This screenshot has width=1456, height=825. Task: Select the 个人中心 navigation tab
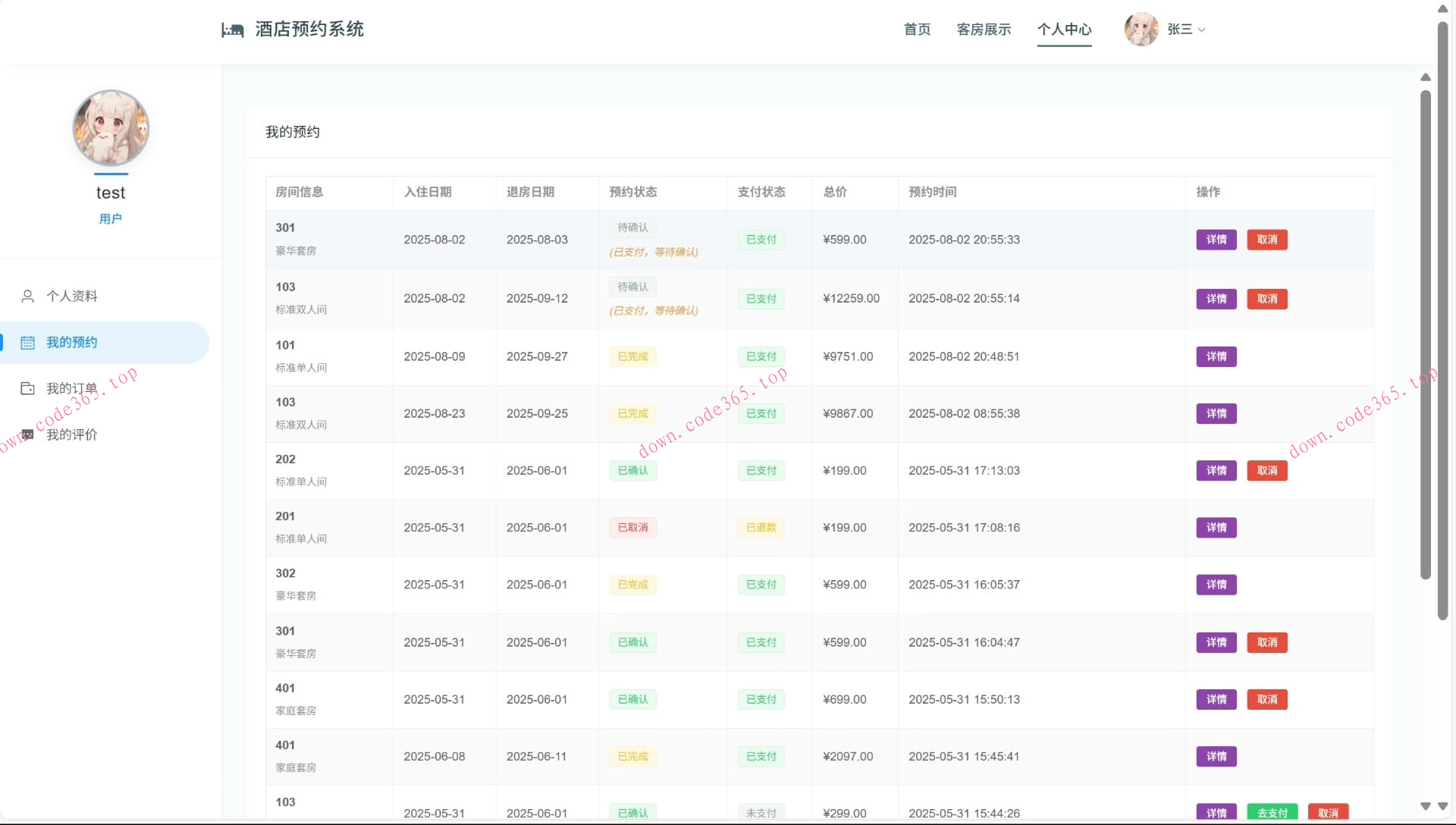[x=1064, y=30]
